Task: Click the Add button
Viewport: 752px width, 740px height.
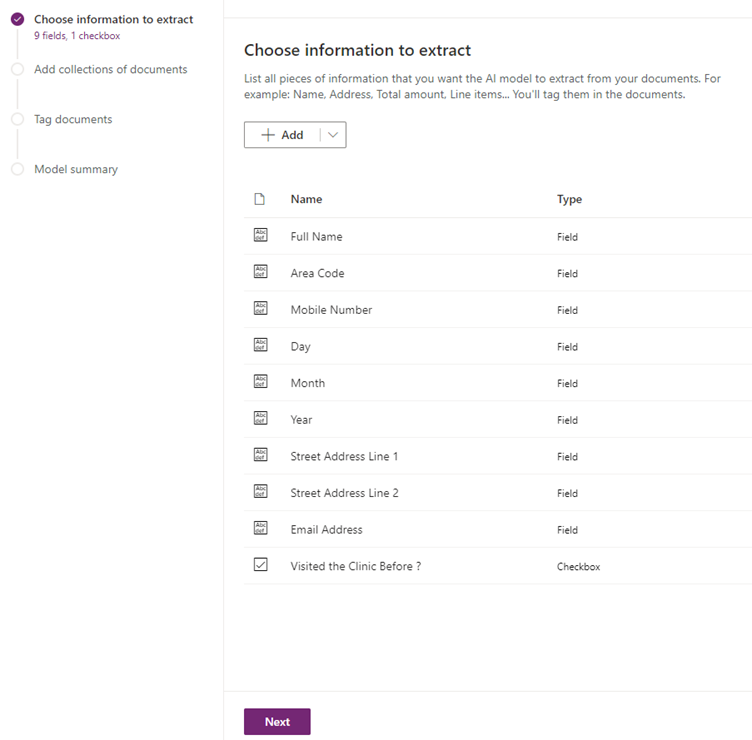Action: [x=283, y=135]
